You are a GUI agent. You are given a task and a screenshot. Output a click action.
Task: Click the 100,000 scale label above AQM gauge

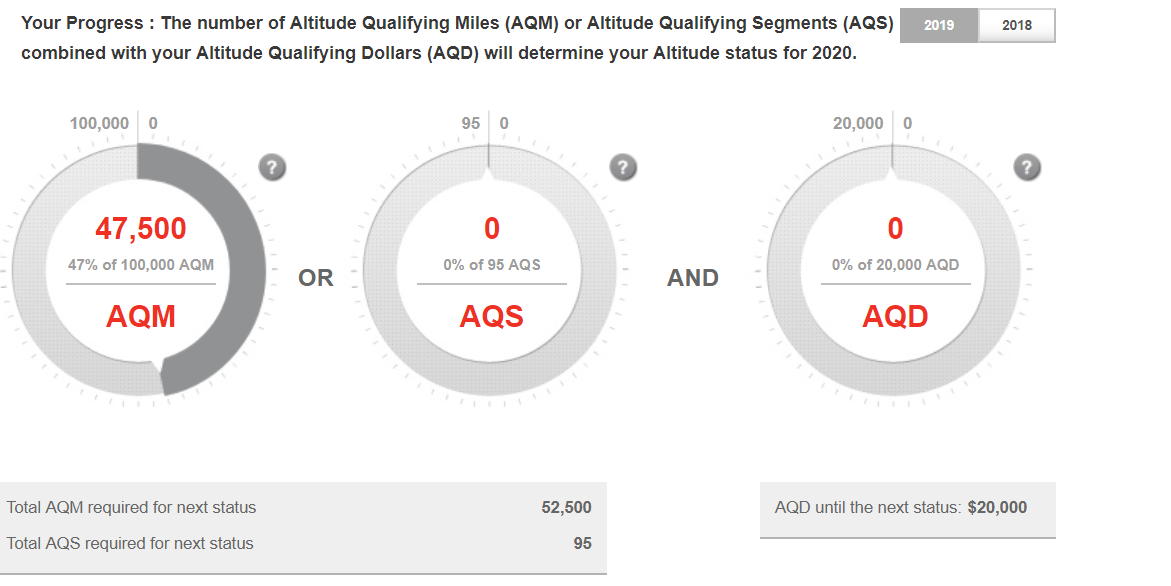pyautogui.click(x=99, y=123)
